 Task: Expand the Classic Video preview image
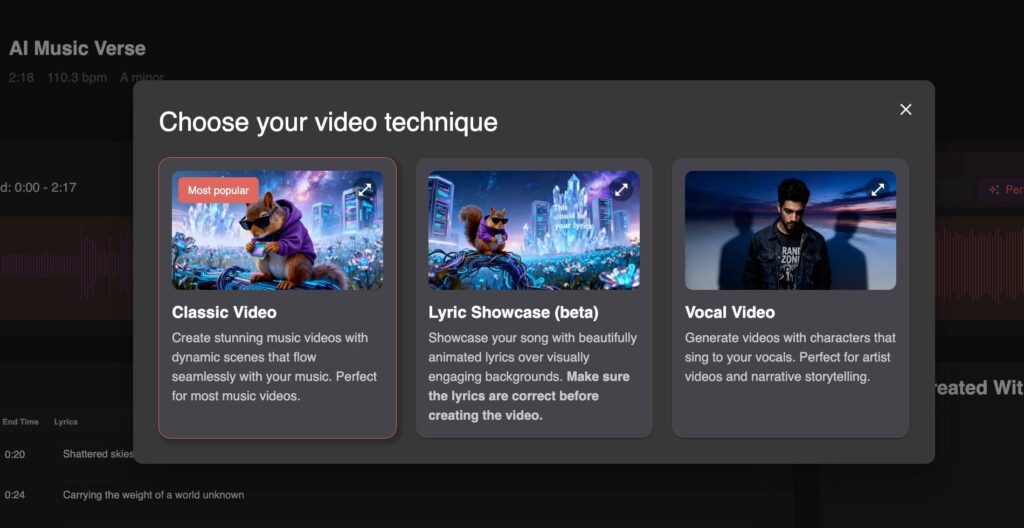(x=365, y=190)
